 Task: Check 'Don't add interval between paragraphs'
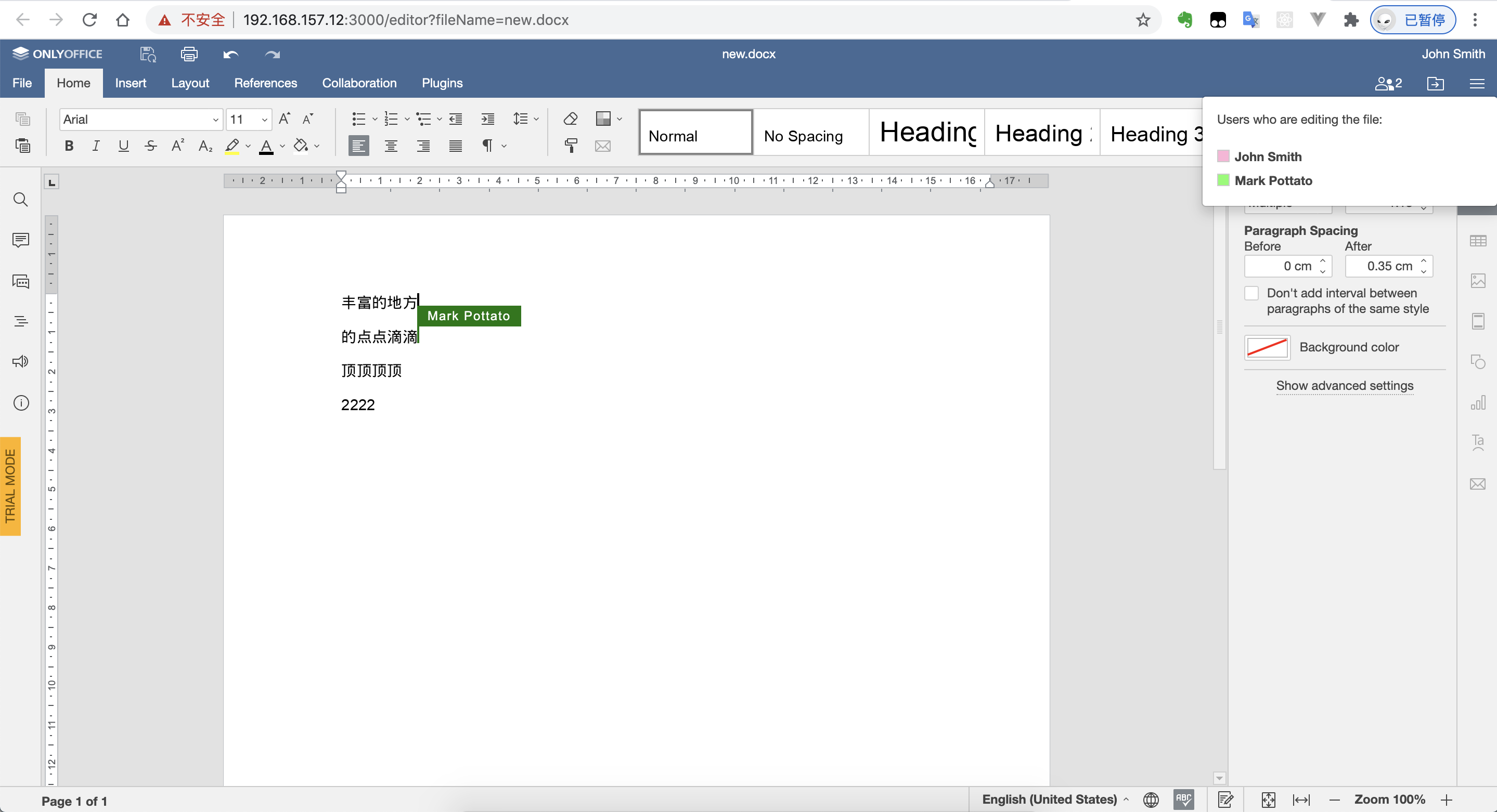point(1252,293)
